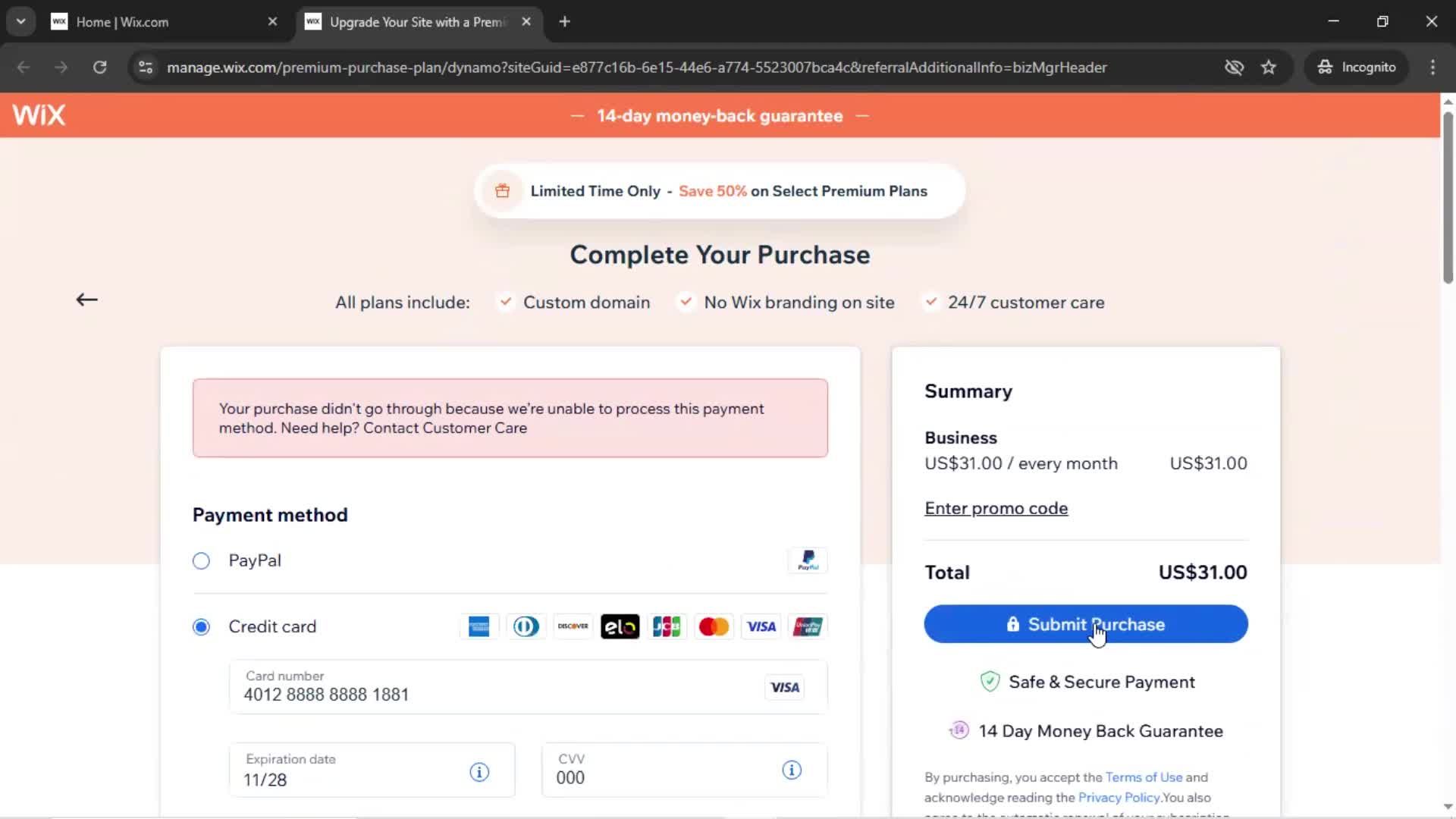
Task: Click the Mastercard icon
Action: [x=714, y=626]
